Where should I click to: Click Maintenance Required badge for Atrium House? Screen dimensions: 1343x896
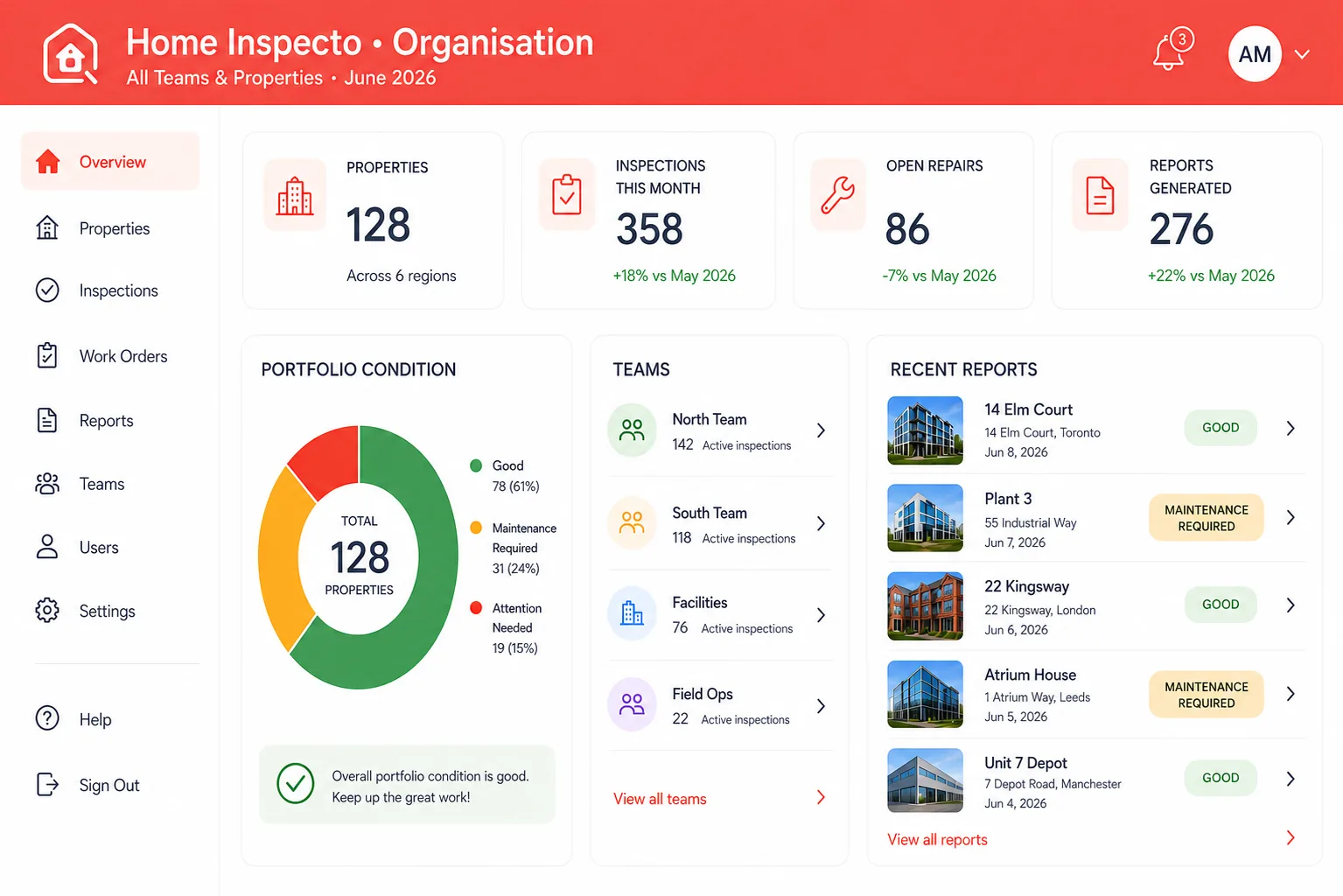click(x=1207, y=695)
